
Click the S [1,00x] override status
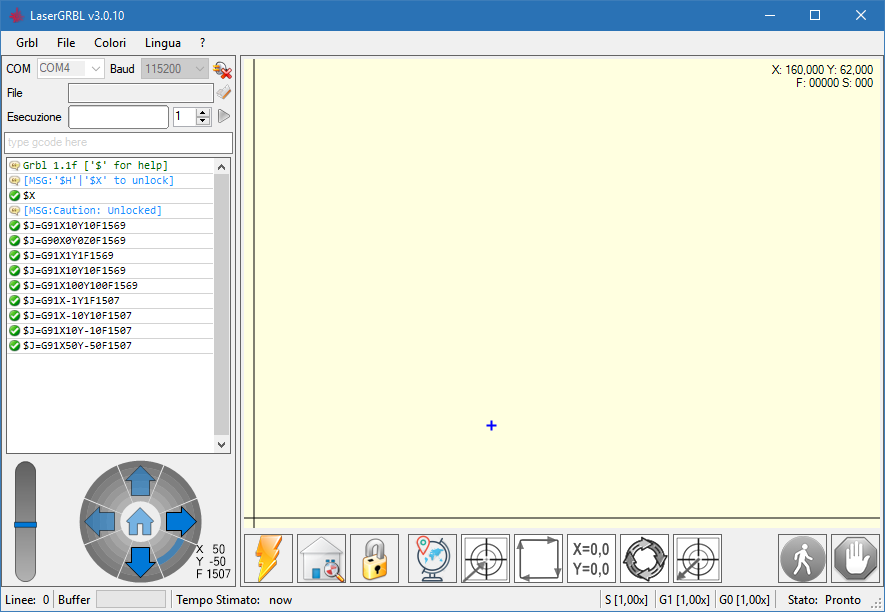click(626, 600)
